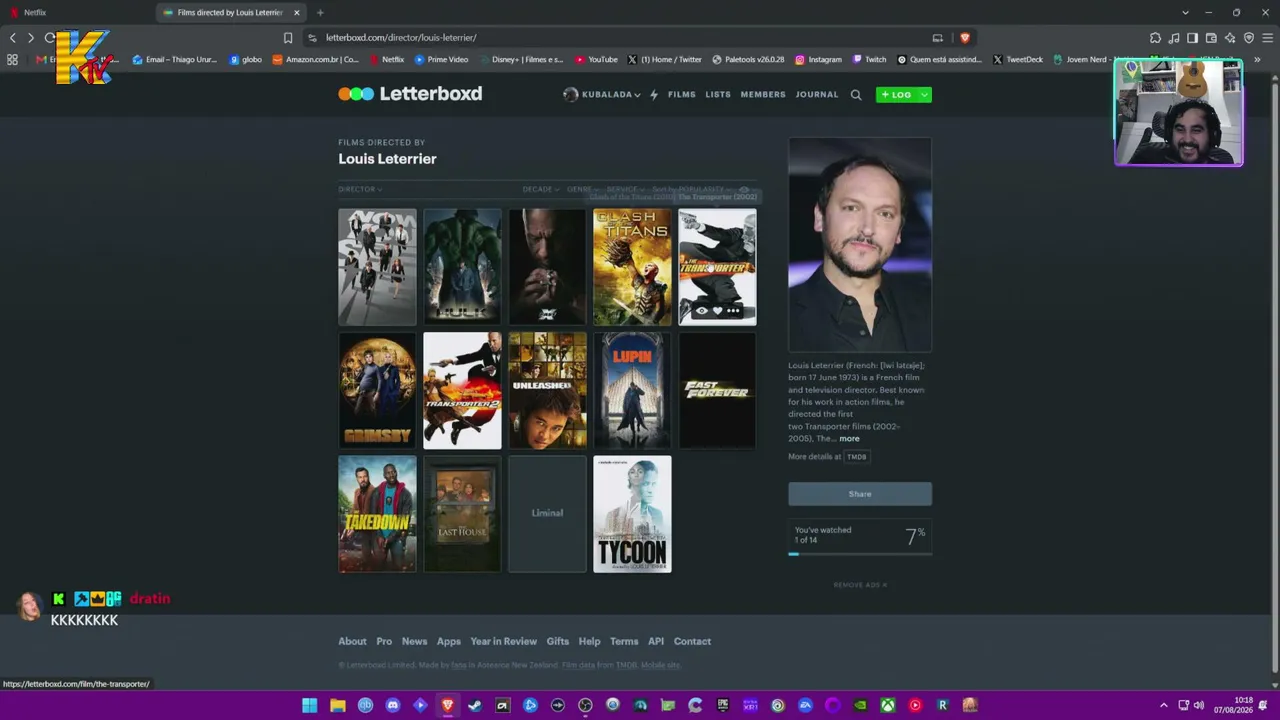
Task: Open the Fast Forever poster
Action: click(717, 390)
